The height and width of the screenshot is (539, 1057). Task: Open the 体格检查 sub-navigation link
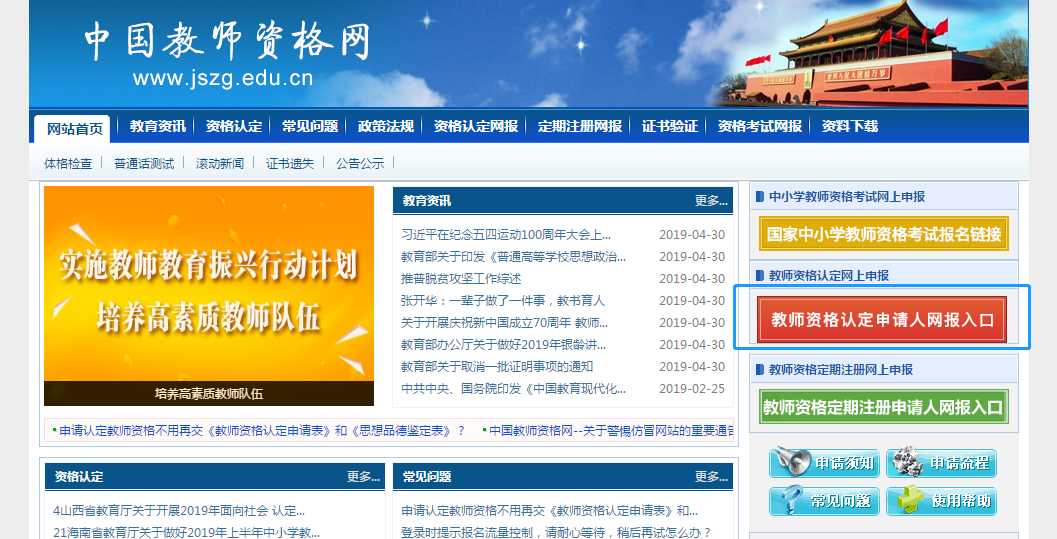(68, 163)
